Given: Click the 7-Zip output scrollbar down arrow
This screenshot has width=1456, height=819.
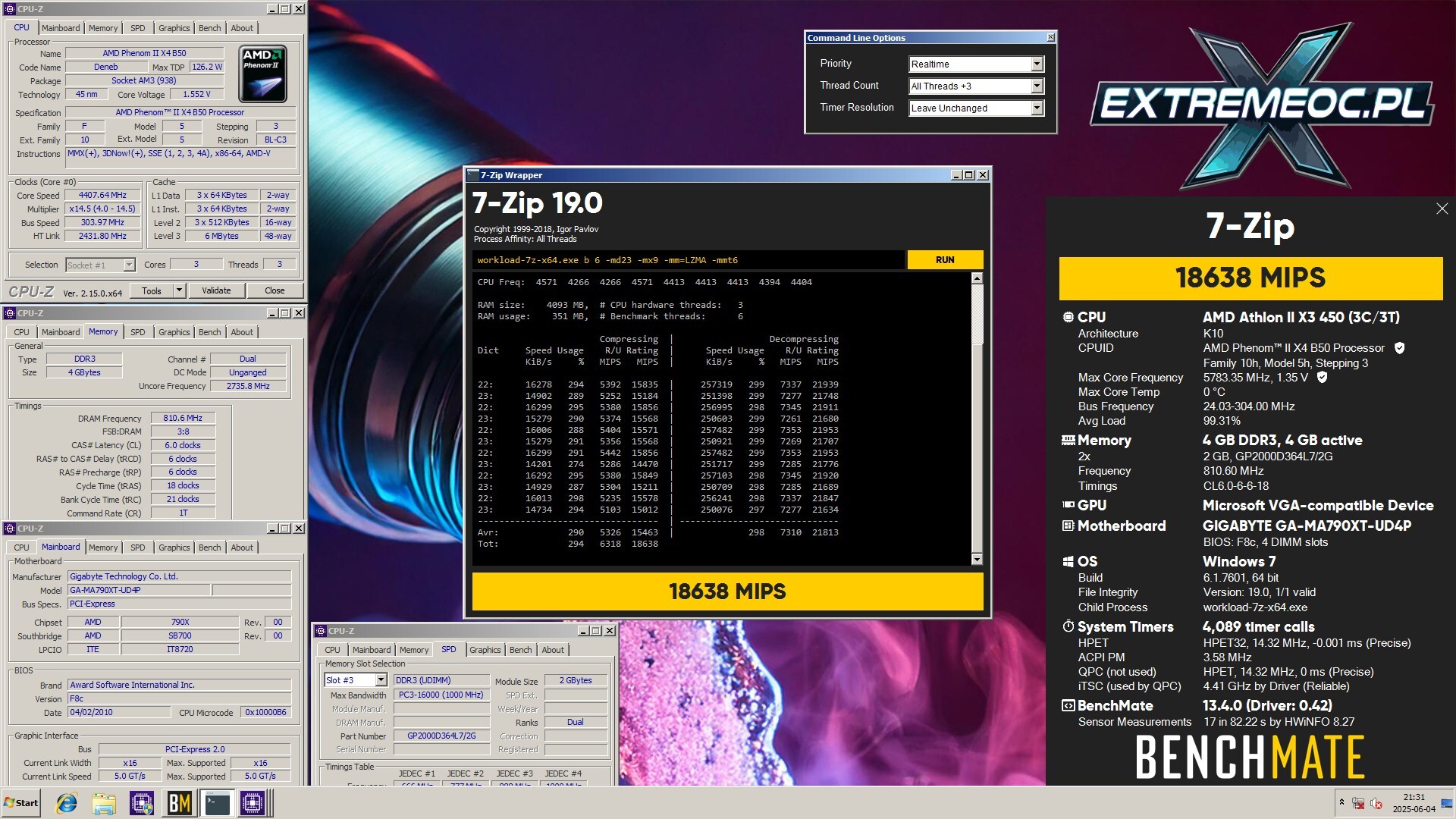Looking at the screenshot, I should pos(977,560).
